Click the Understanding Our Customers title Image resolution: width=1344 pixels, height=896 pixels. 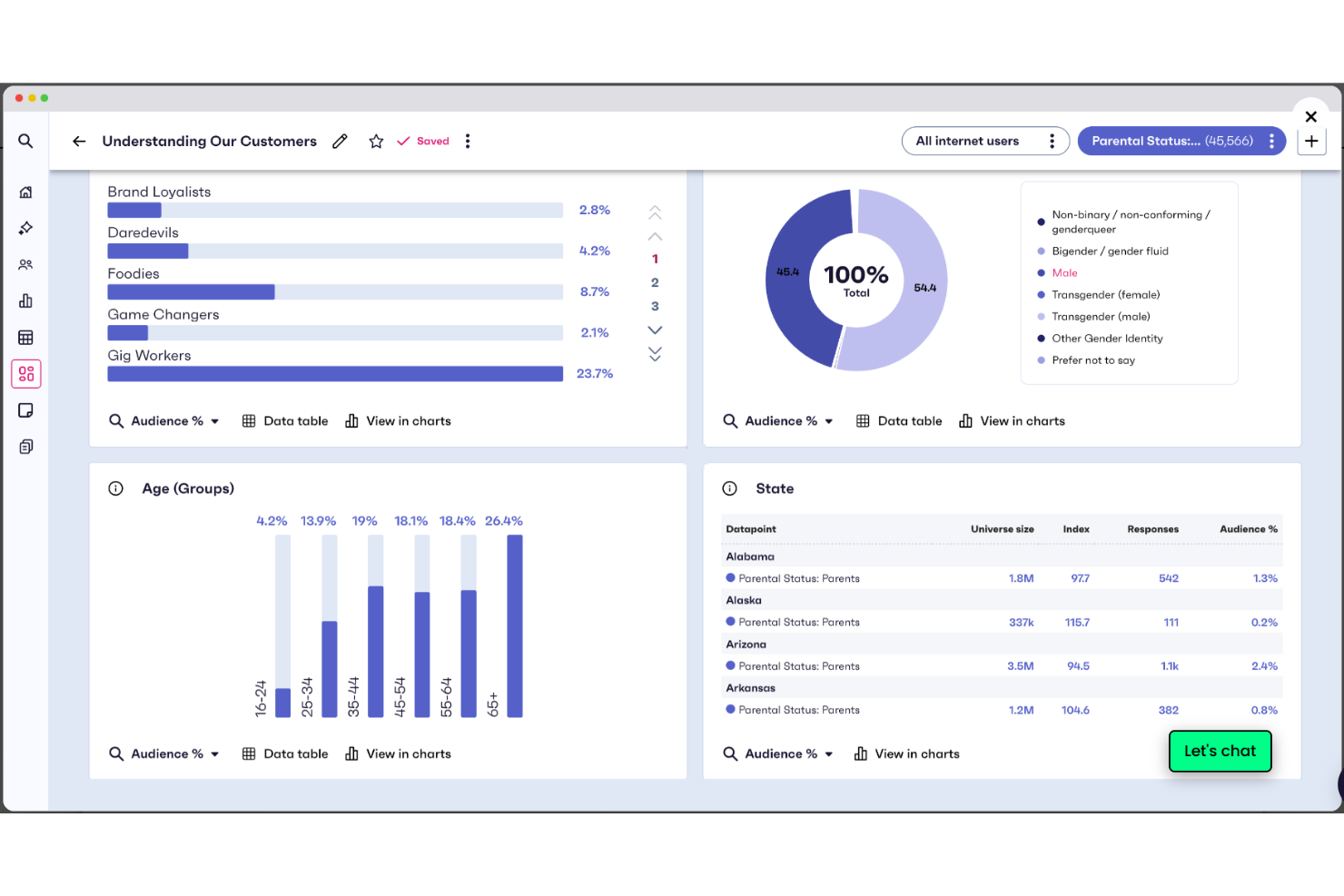coord(210,141)
